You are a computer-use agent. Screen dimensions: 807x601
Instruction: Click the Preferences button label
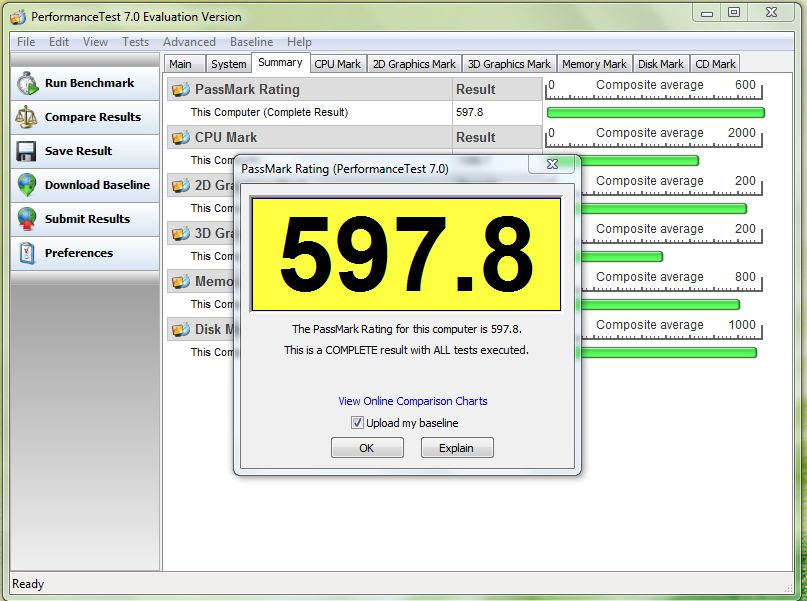pos(79,253)
